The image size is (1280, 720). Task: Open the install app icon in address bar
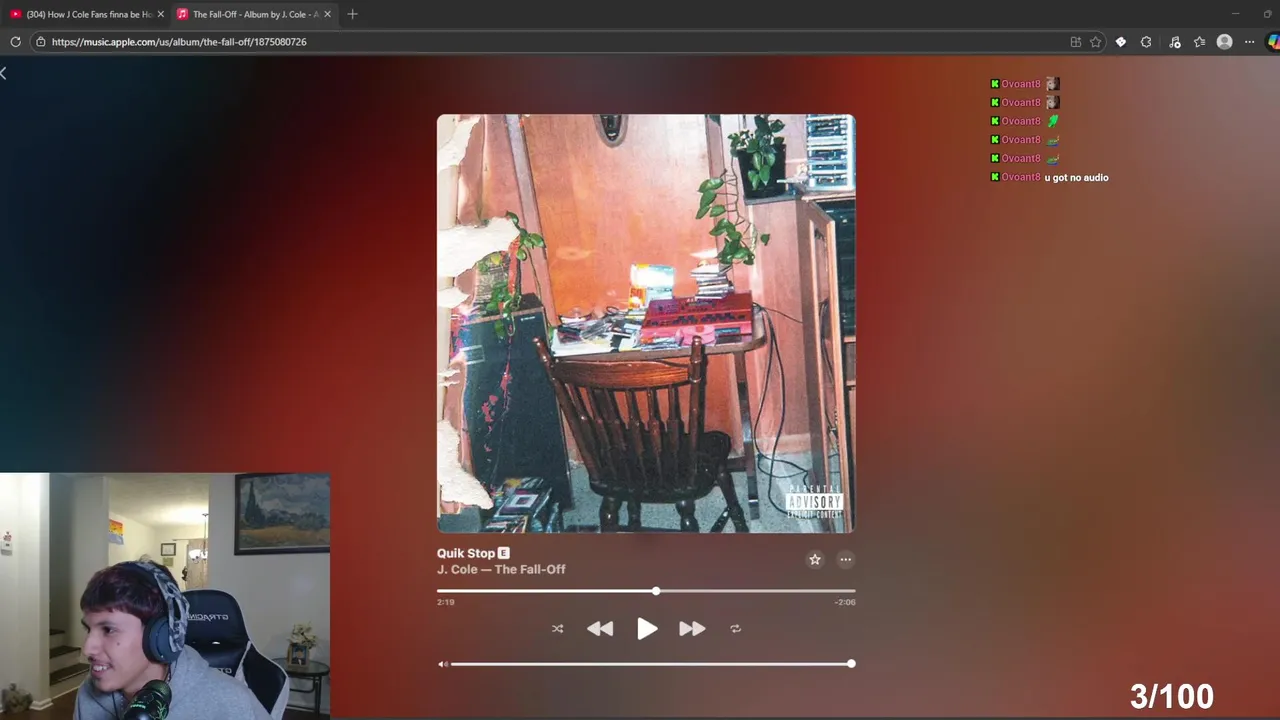pyautogui.click(x=1076, y=42)
